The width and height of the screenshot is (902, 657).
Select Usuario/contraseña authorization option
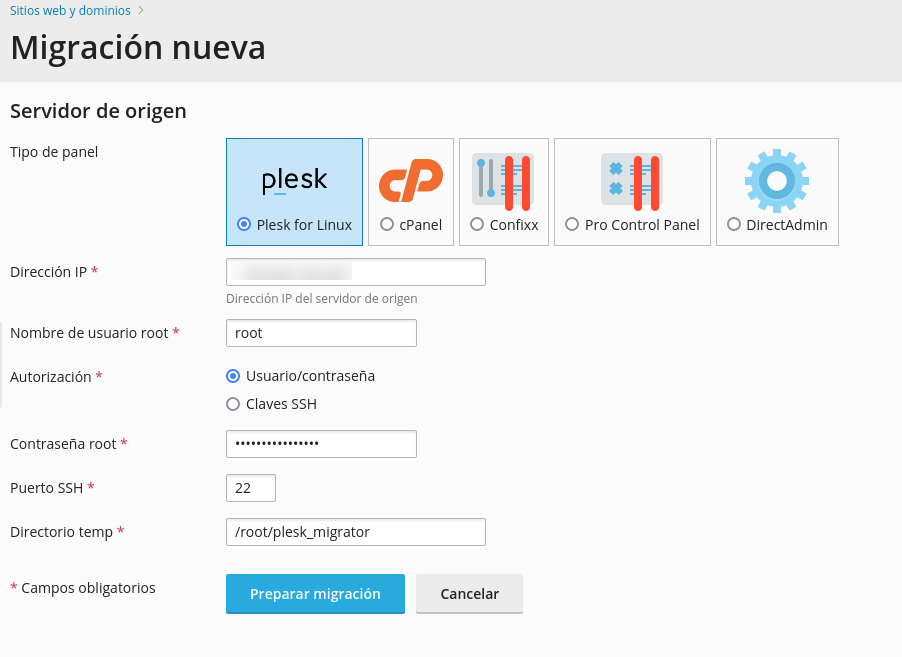233,376
